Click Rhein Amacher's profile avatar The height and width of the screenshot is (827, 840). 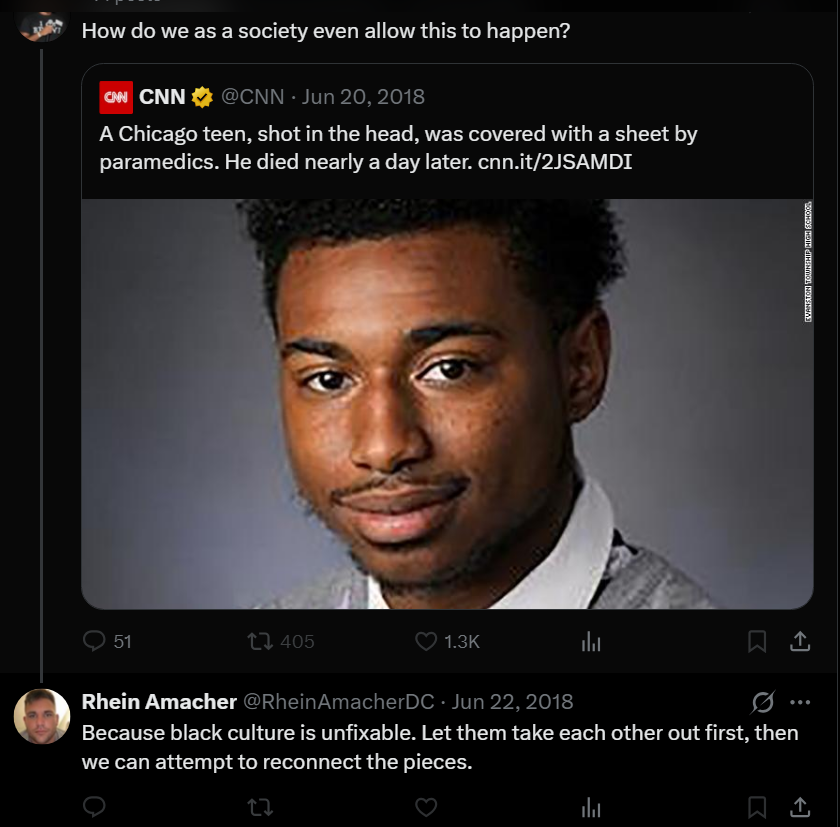pos(42,716)
